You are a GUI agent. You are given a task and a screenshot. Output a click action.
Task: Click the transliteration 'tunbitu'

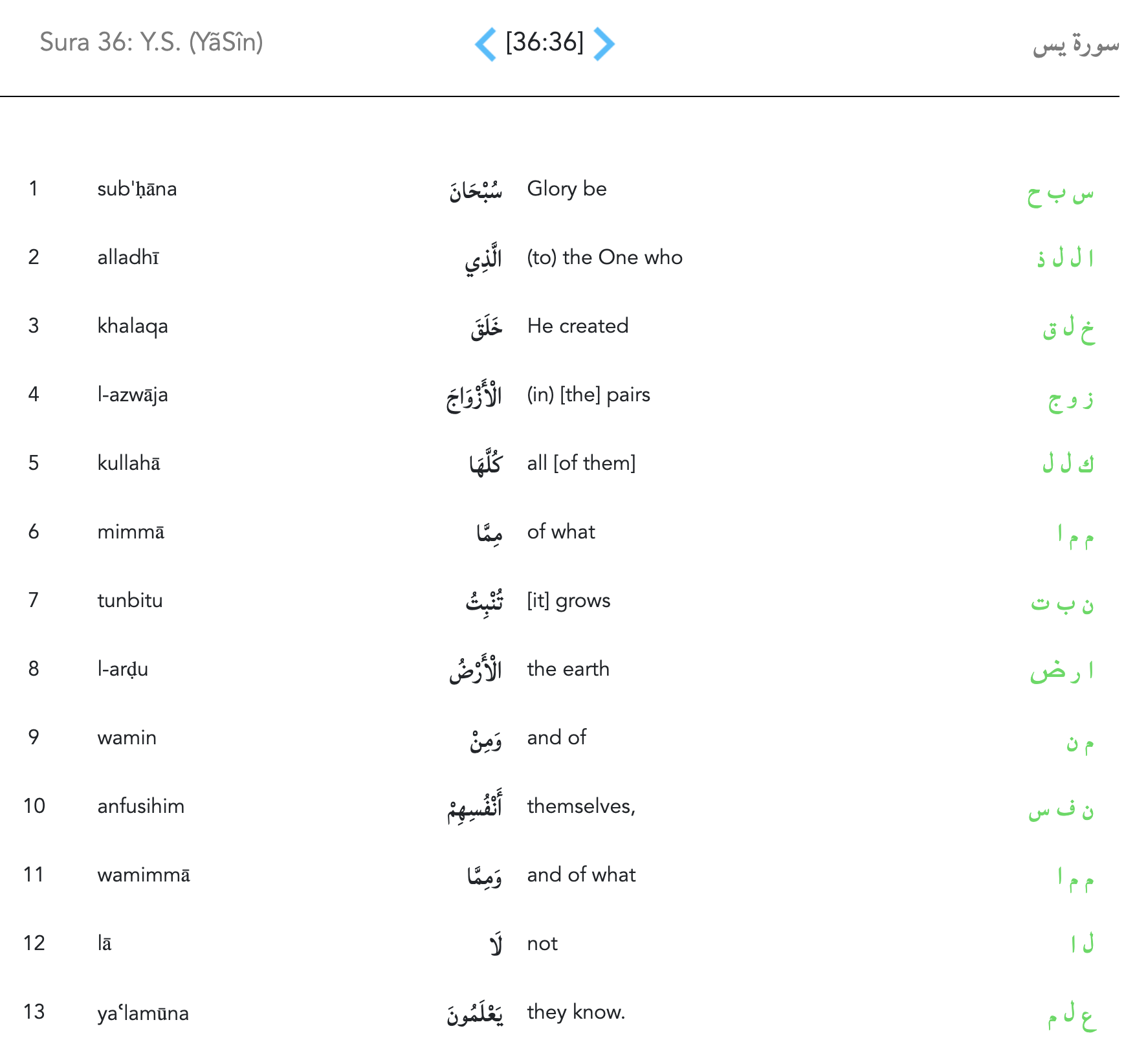pos(130,601)
